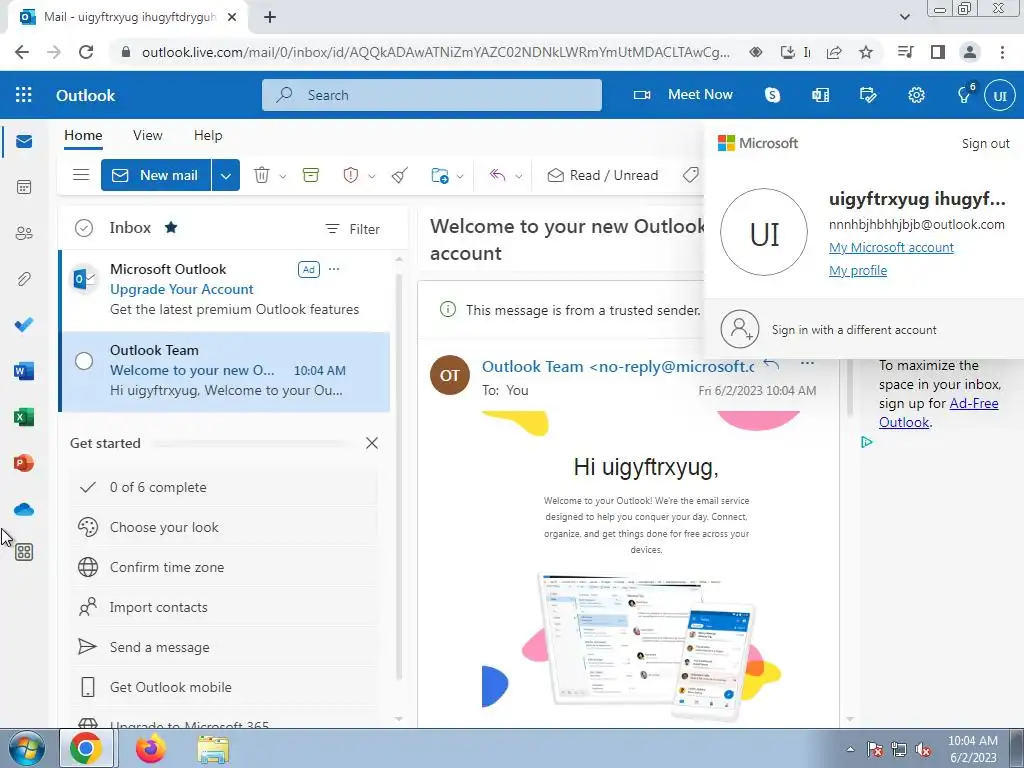Switch to the View tab
1024x768 pixels.
148,135
